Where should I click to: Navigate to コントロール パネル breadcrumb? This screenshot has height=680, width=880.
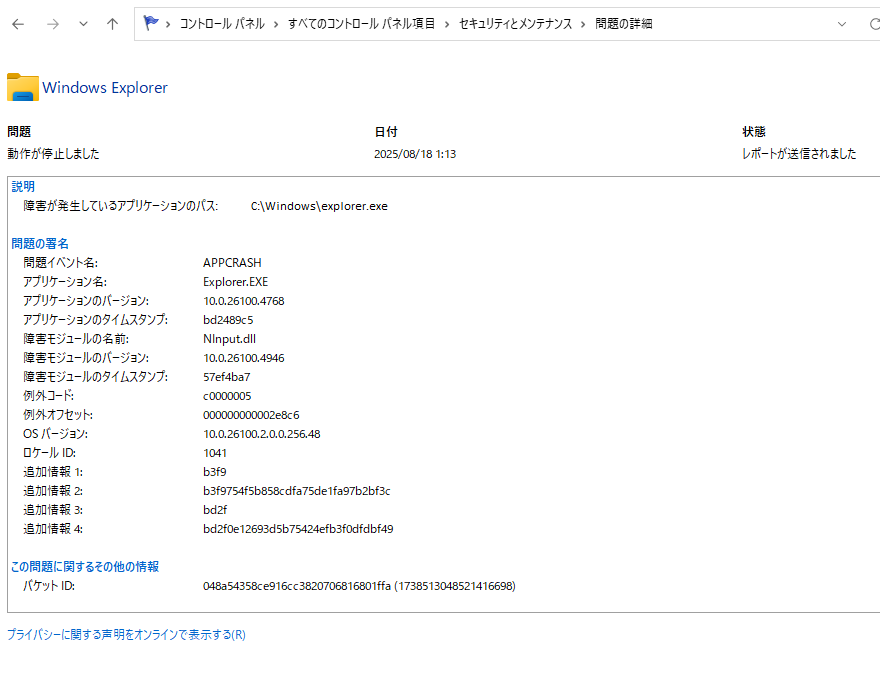[x=221, y=24]
